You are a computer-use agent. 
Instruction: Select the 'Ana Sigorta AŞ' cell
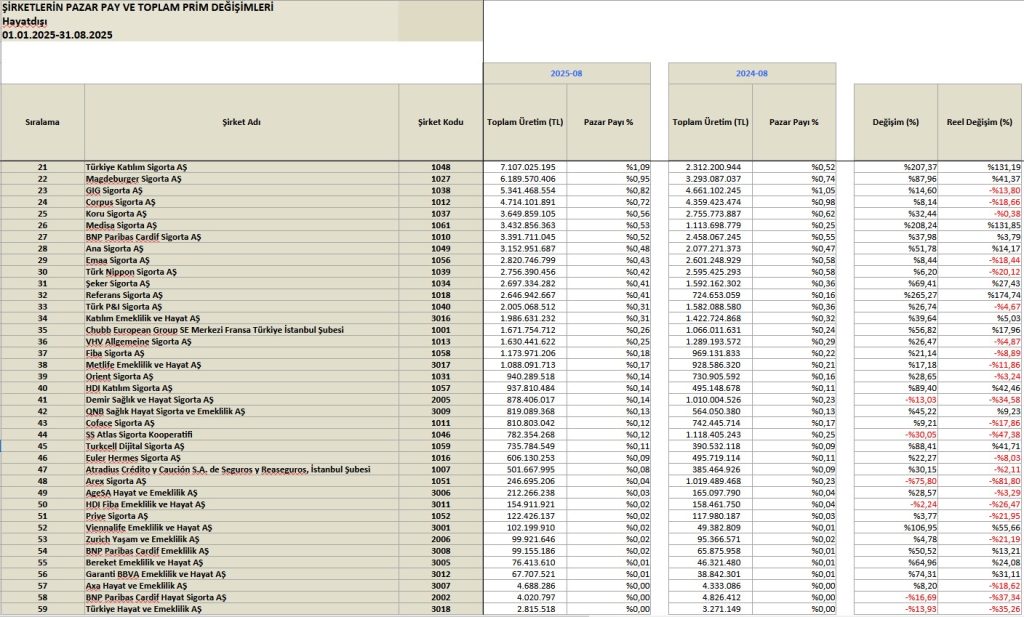pos(241,249)
